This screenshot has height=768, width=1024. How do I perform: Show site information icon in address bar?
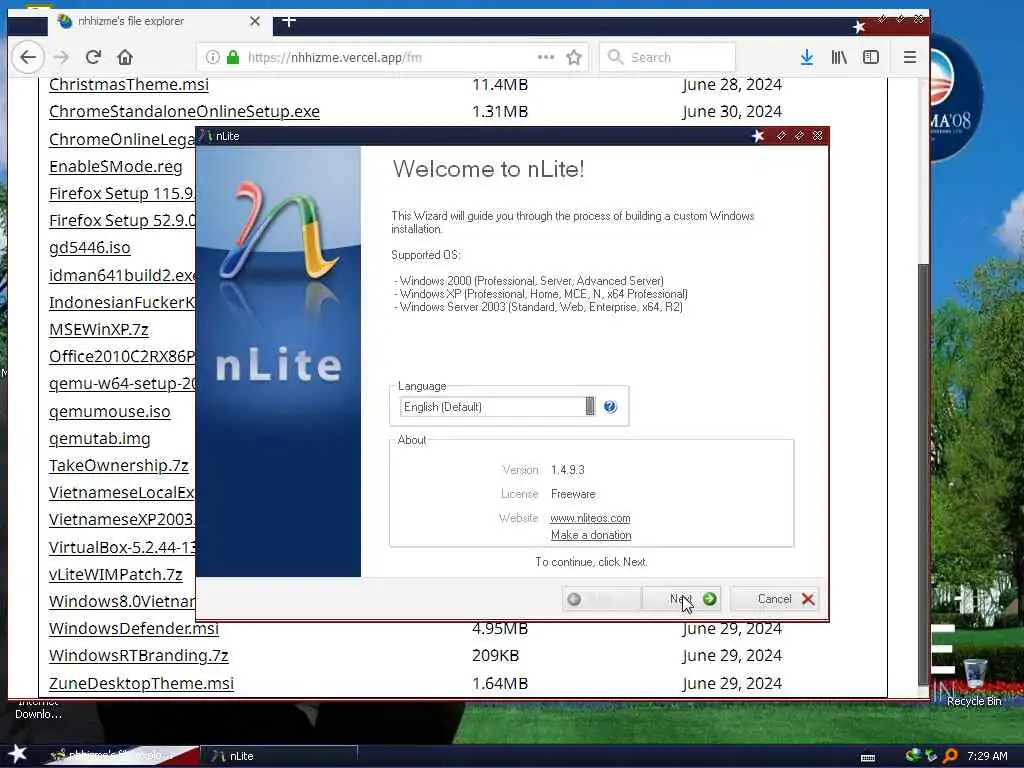[x=213, y=57]
